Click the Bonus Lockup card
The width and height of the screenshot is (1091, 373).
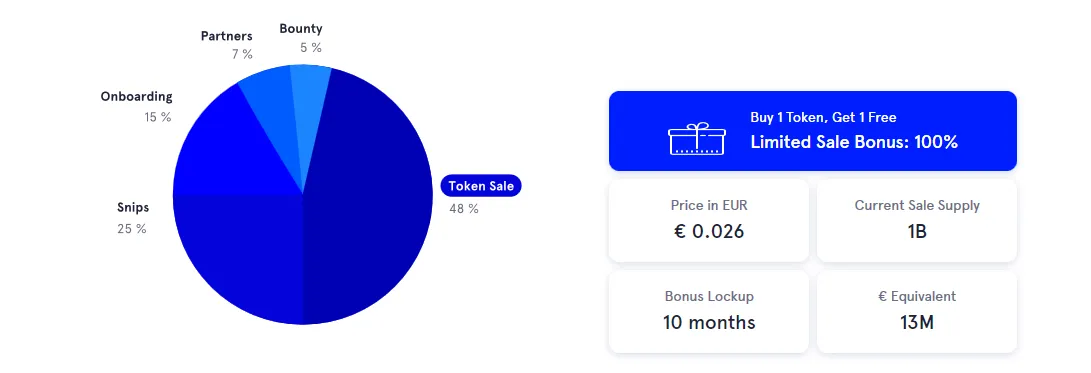point(709,311)
